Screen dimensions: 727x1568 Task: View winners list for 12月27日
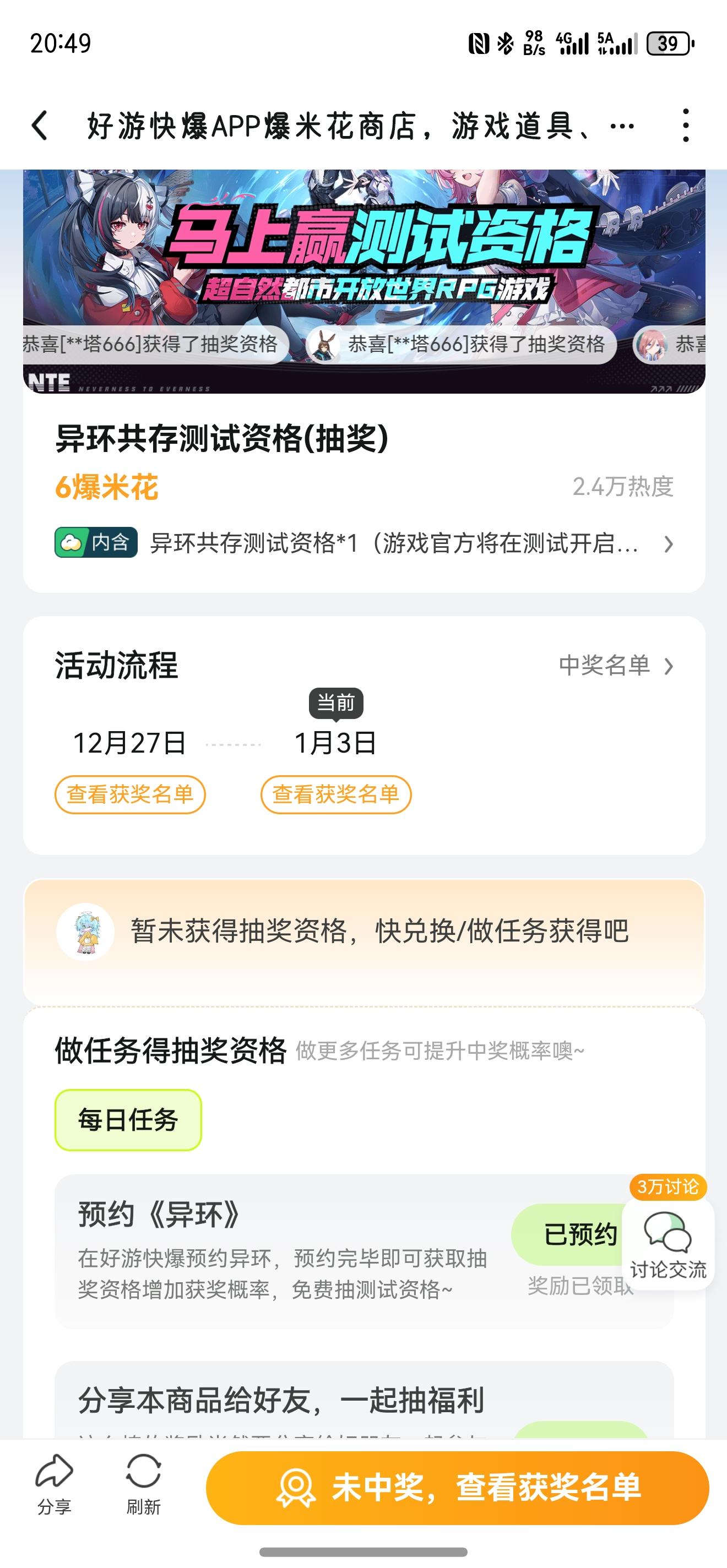[x=129, y=794]
